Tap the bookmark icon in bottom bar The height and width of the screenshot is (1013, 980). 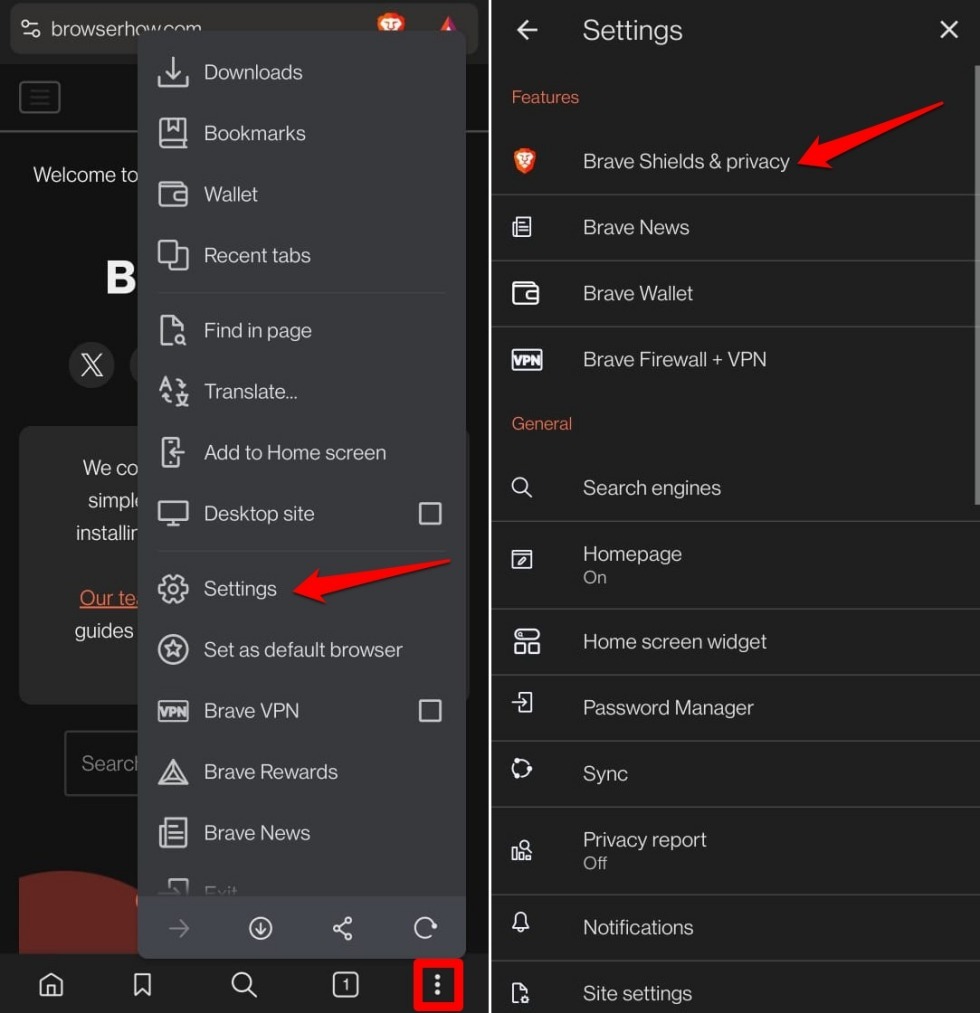(x=142, y=985)
